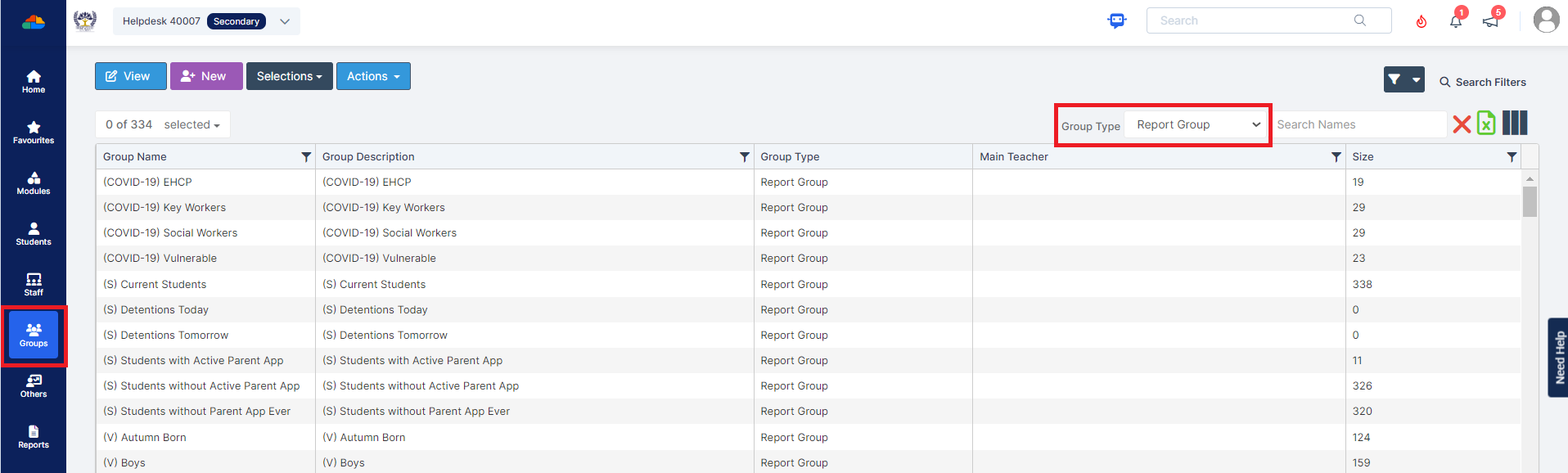Open the Need Help side tab
This screenshot has width=1568, height=473.
coord(1558,358)
